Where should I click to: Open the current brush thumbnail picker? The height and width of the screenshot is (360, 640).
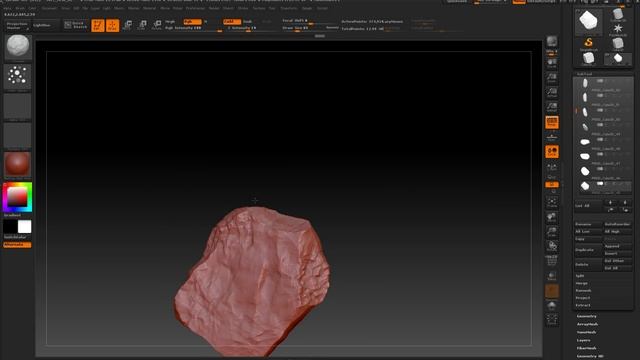pyautogui.click(x=18, y=47)
